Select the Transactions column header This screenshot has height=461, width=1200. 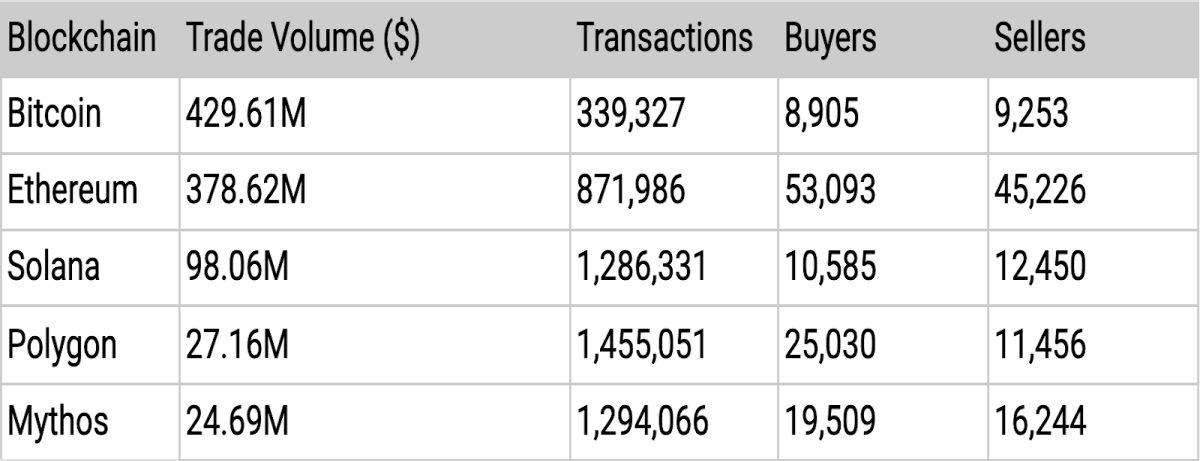(x=665, y=38)
